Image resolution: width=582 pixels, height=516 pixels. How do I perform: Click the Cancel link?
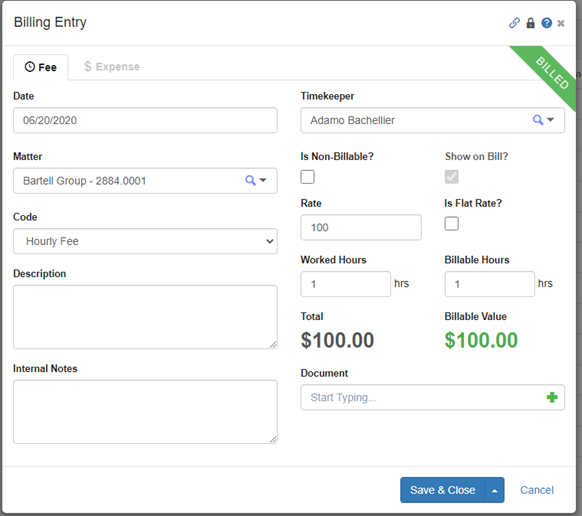(x=537, y=490)
